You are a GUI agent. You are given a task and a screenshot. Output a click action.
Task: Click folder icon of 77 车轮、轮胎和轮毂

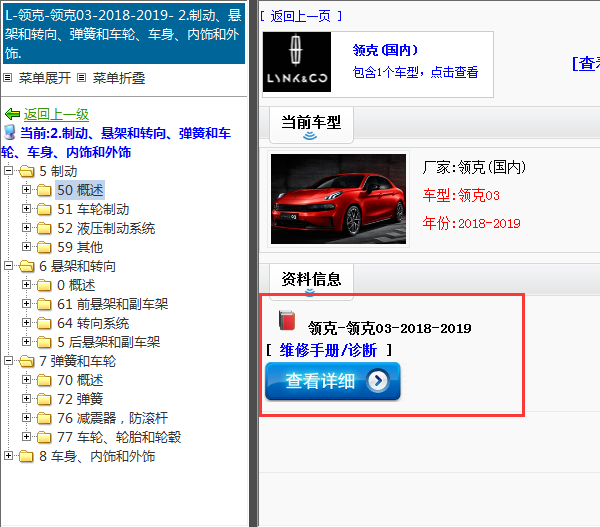point(44,437)
